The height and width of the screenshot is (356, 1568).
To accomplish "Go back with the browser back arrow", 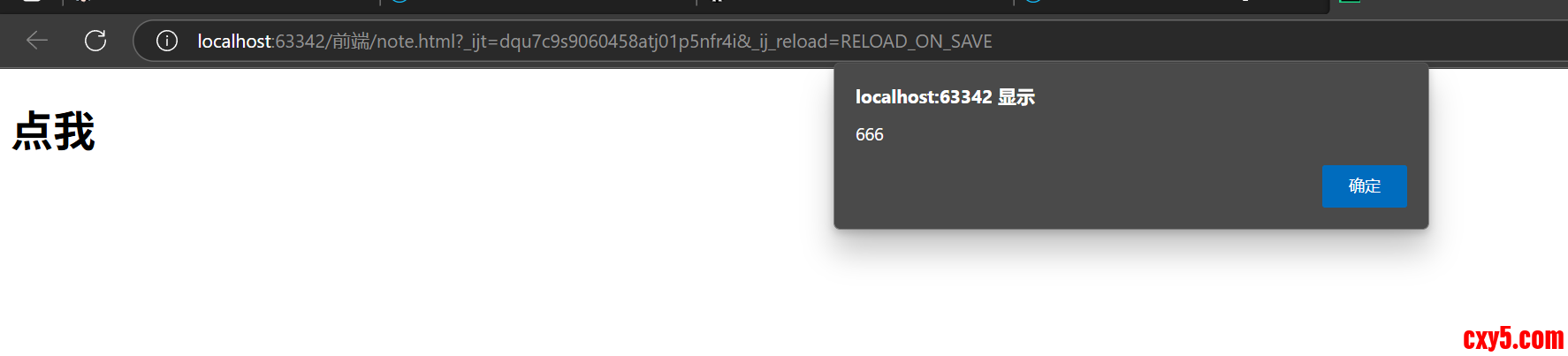I will [37, 41].
